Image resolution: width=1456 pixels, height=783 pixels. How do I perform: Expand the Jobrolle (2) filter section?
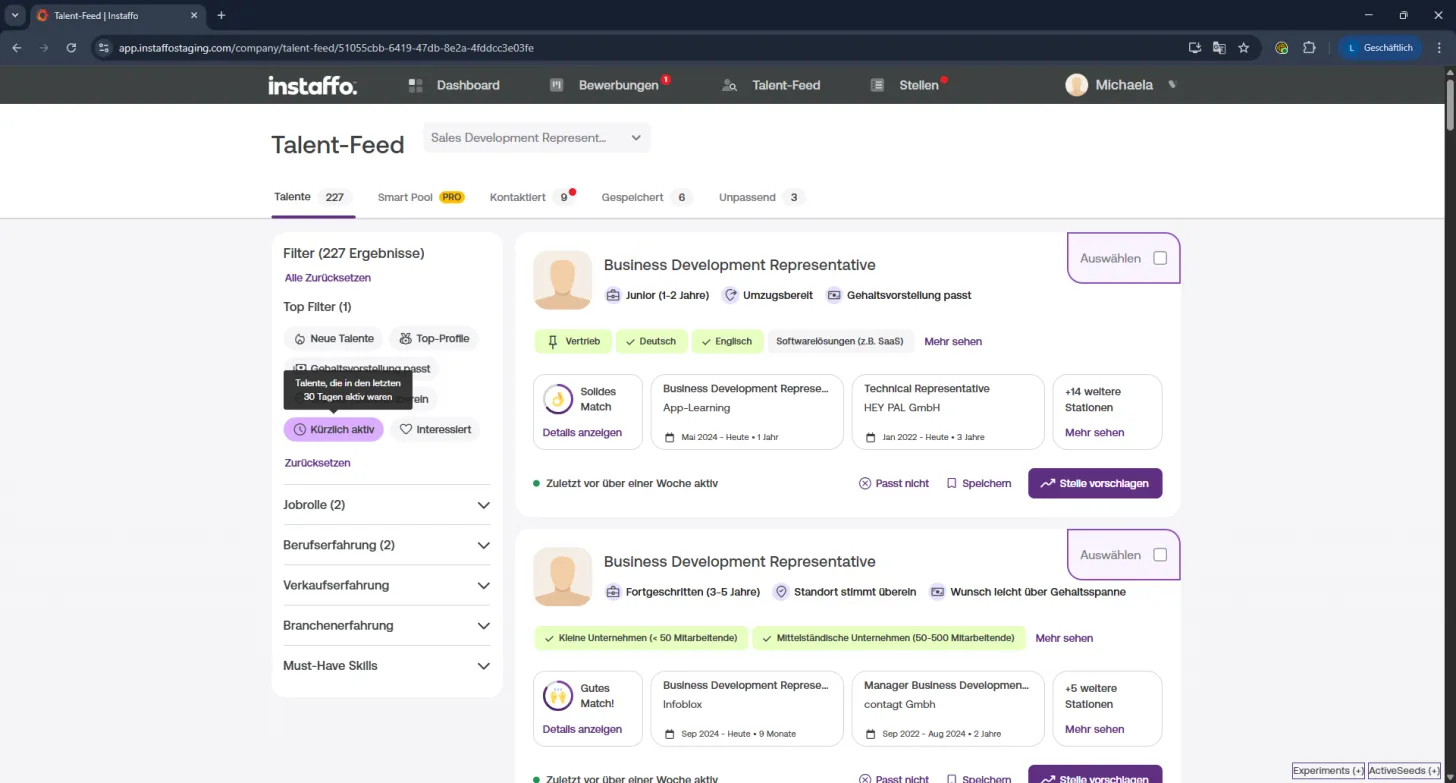coord(387,505)
